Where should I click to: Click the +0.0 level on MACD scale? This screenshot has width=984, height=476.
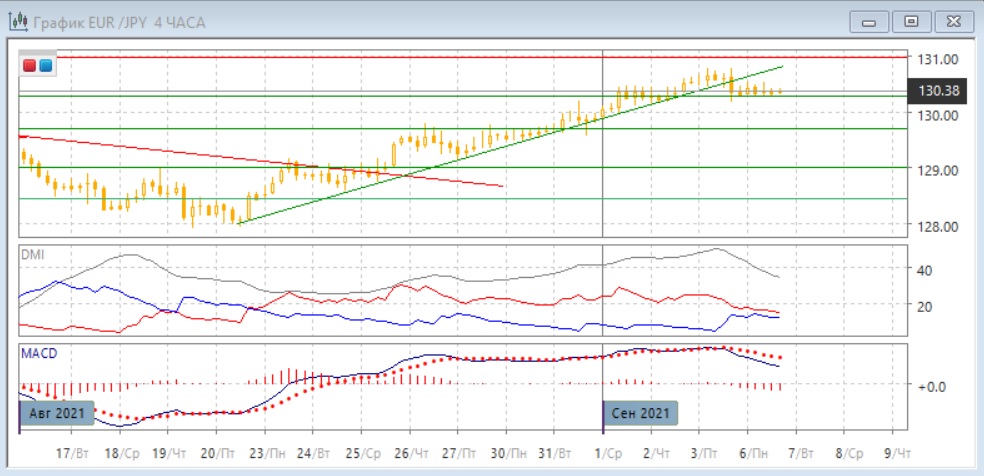pos(930,385)
